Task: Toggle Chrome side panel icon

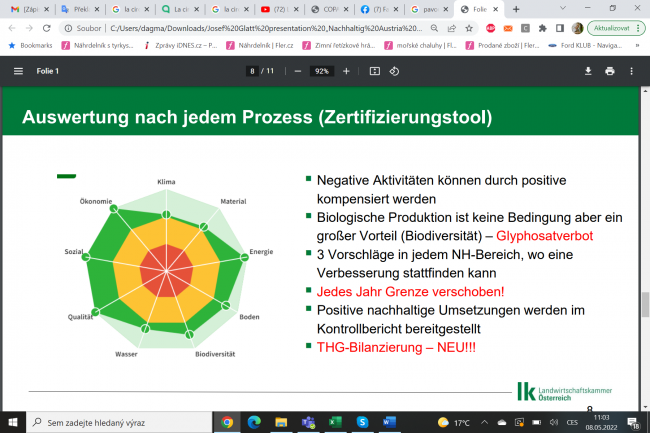Action: tap(560, 28)
